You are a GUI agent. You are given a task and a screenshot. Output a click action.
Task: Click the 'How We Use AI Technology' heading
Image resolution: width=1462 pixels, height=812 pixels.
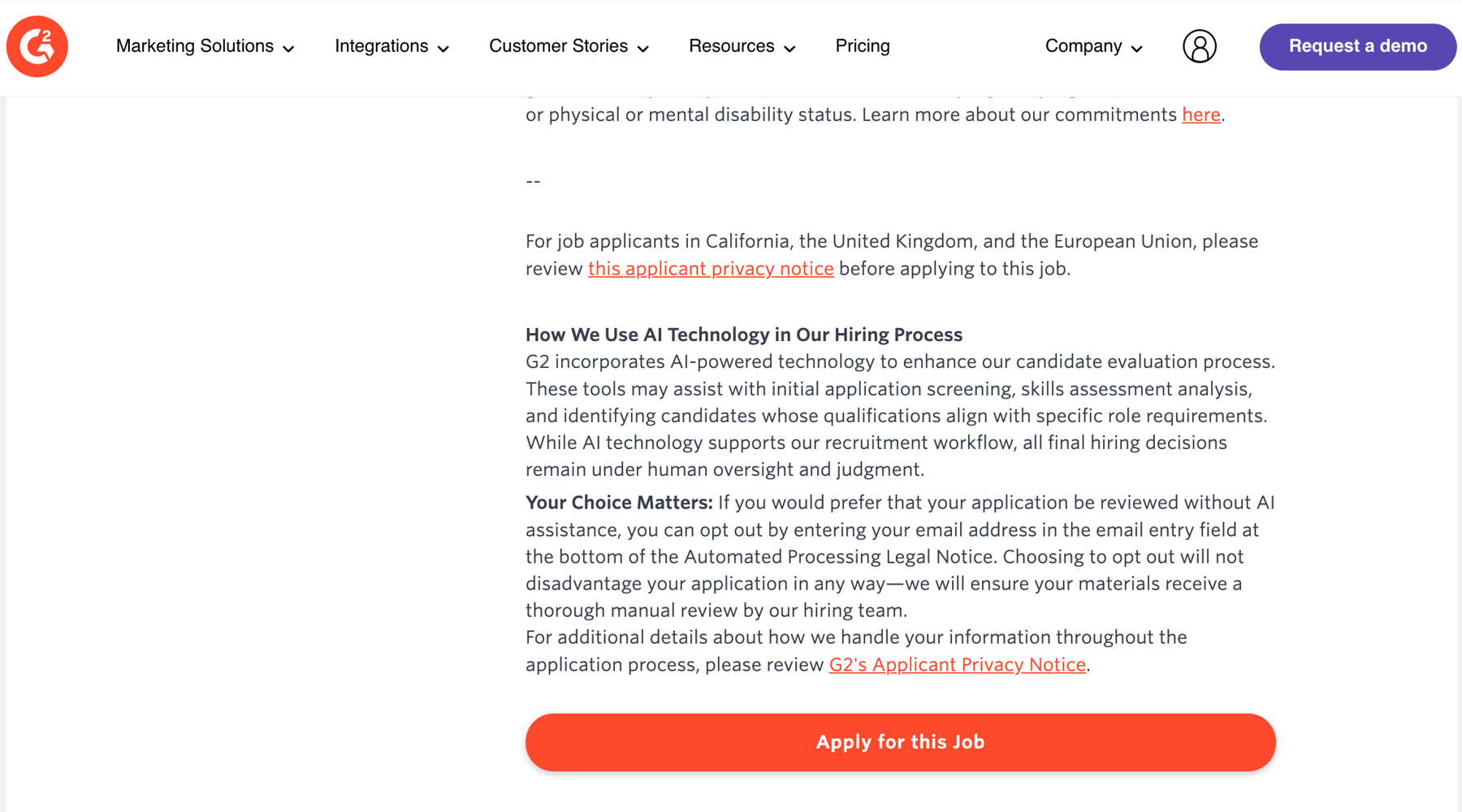(743, 335)
